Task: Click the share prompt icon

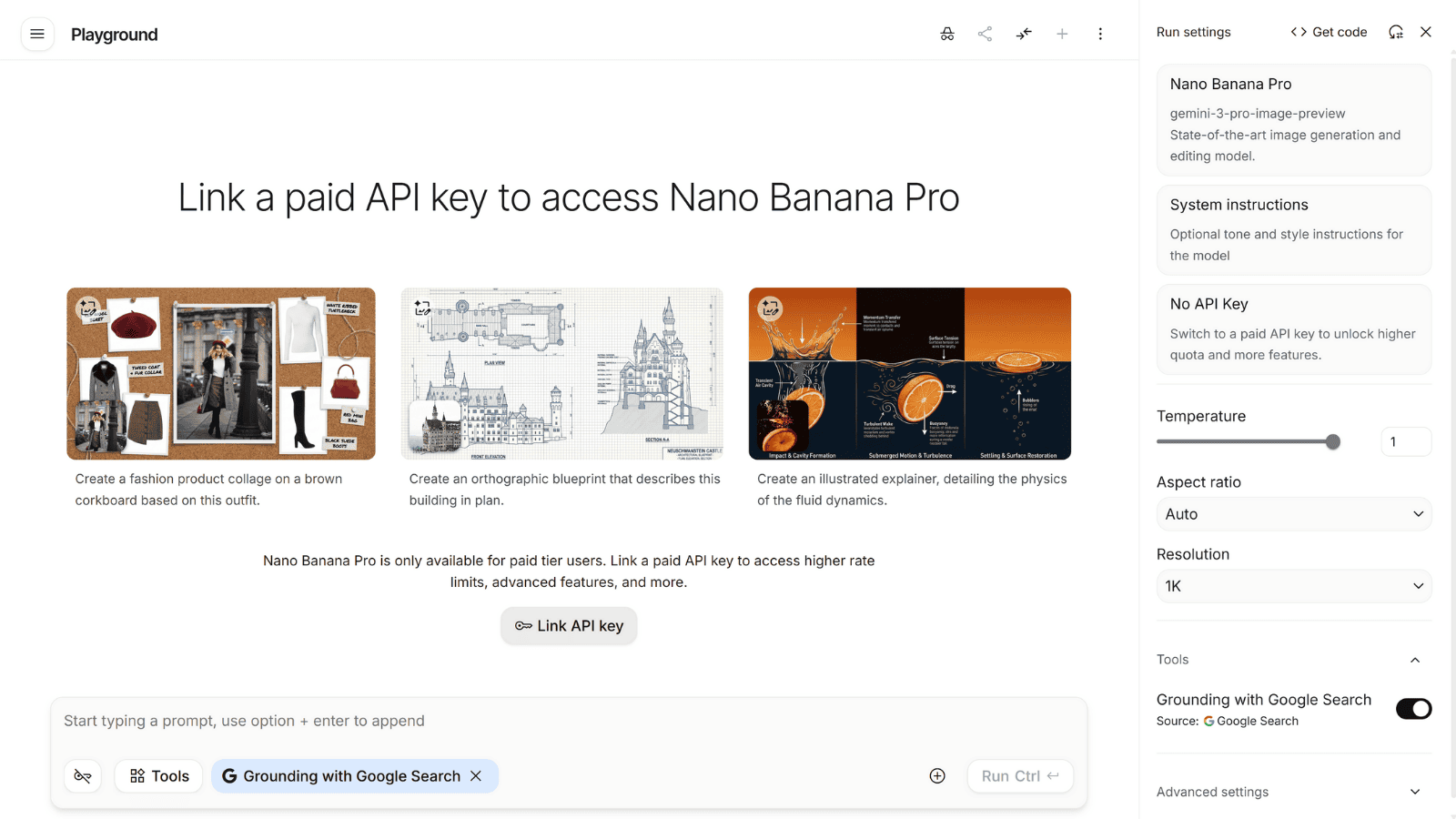Action: pos(985,34)
